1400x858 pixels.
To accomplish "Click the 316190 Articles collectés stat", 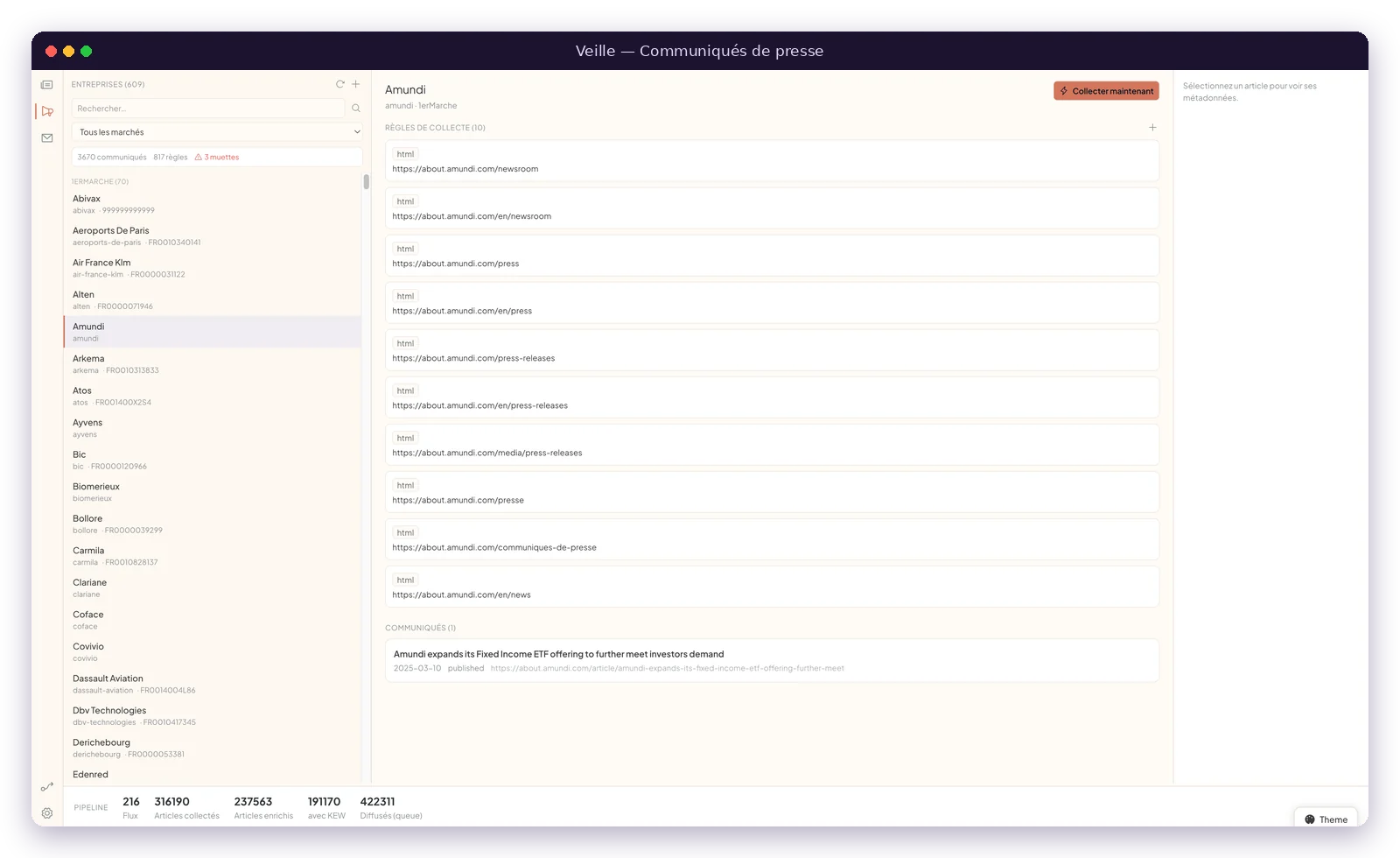I will (186, 808).
